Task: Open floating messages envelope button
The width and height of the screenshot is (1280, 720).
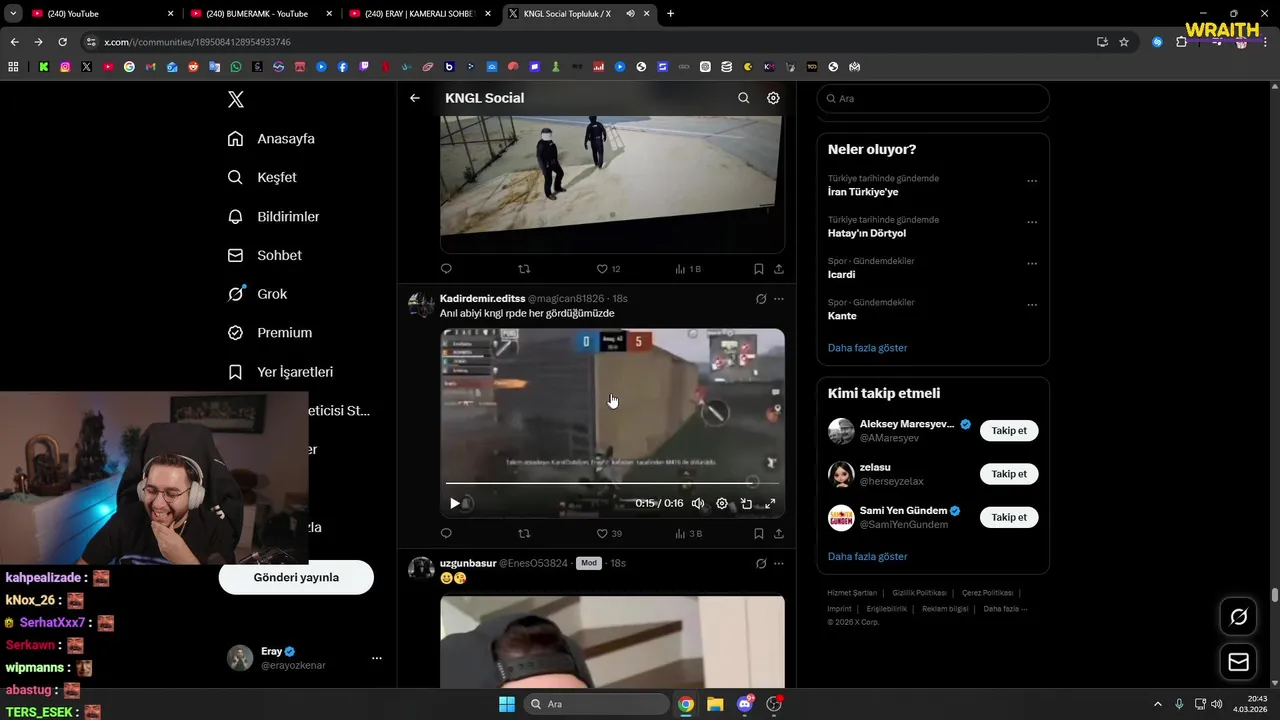Action: coord(1238,662)
